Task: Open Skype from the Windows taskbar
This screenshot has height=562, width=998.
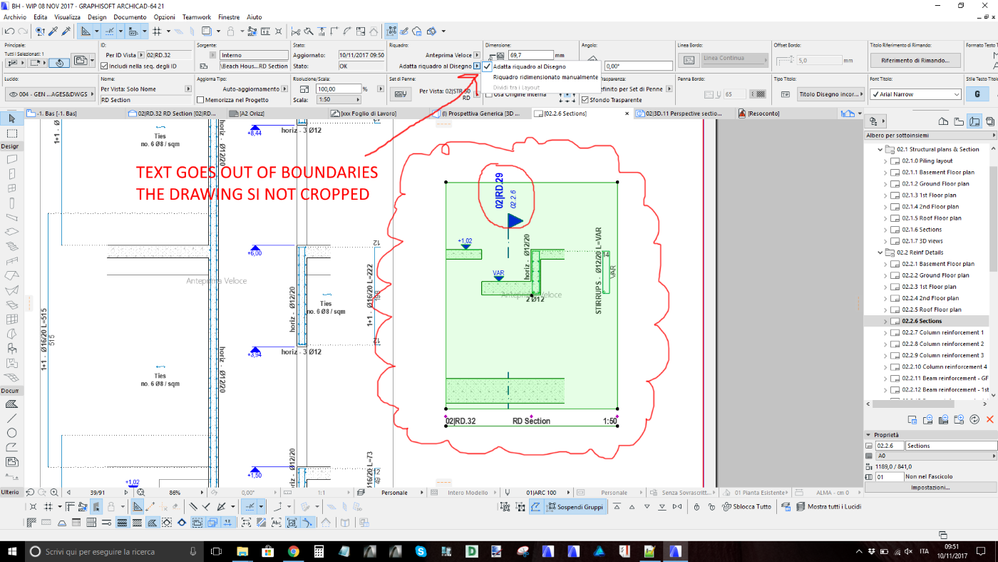Action: 421,551
